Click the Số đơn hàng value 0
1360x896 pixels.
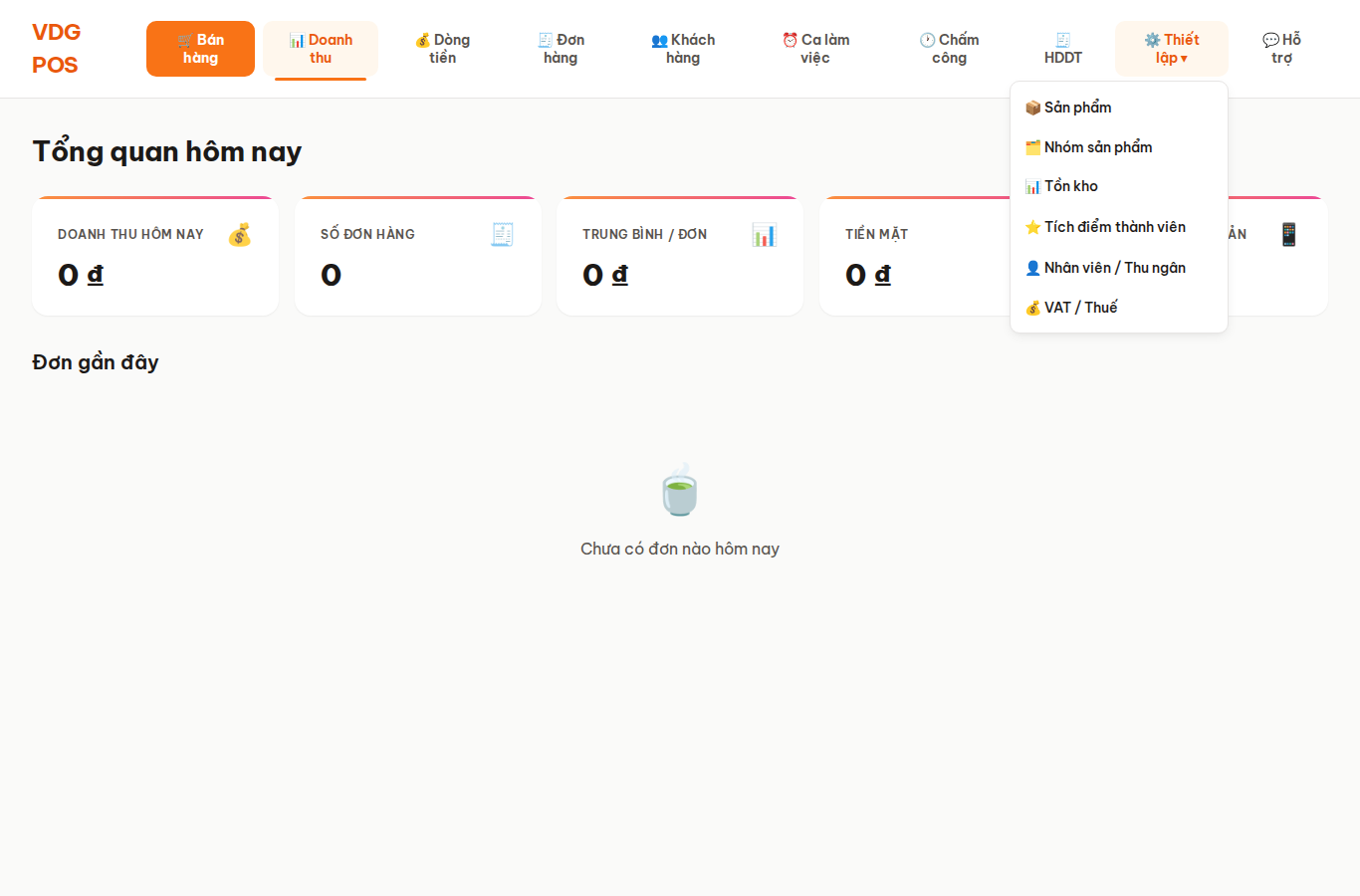[332, 275]
